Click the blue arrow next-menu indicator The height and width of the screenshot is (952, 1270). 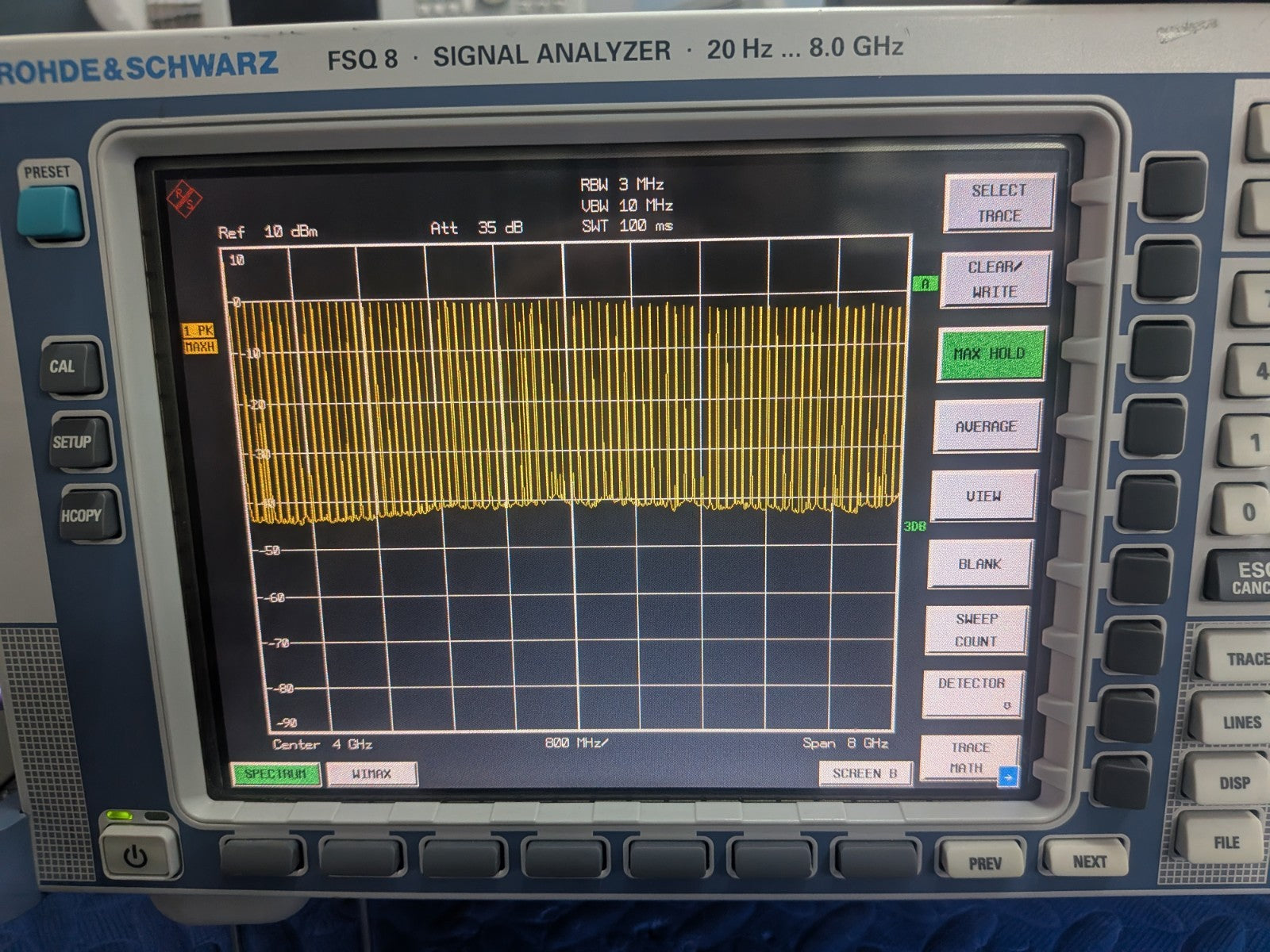(x=1008, y=777)
